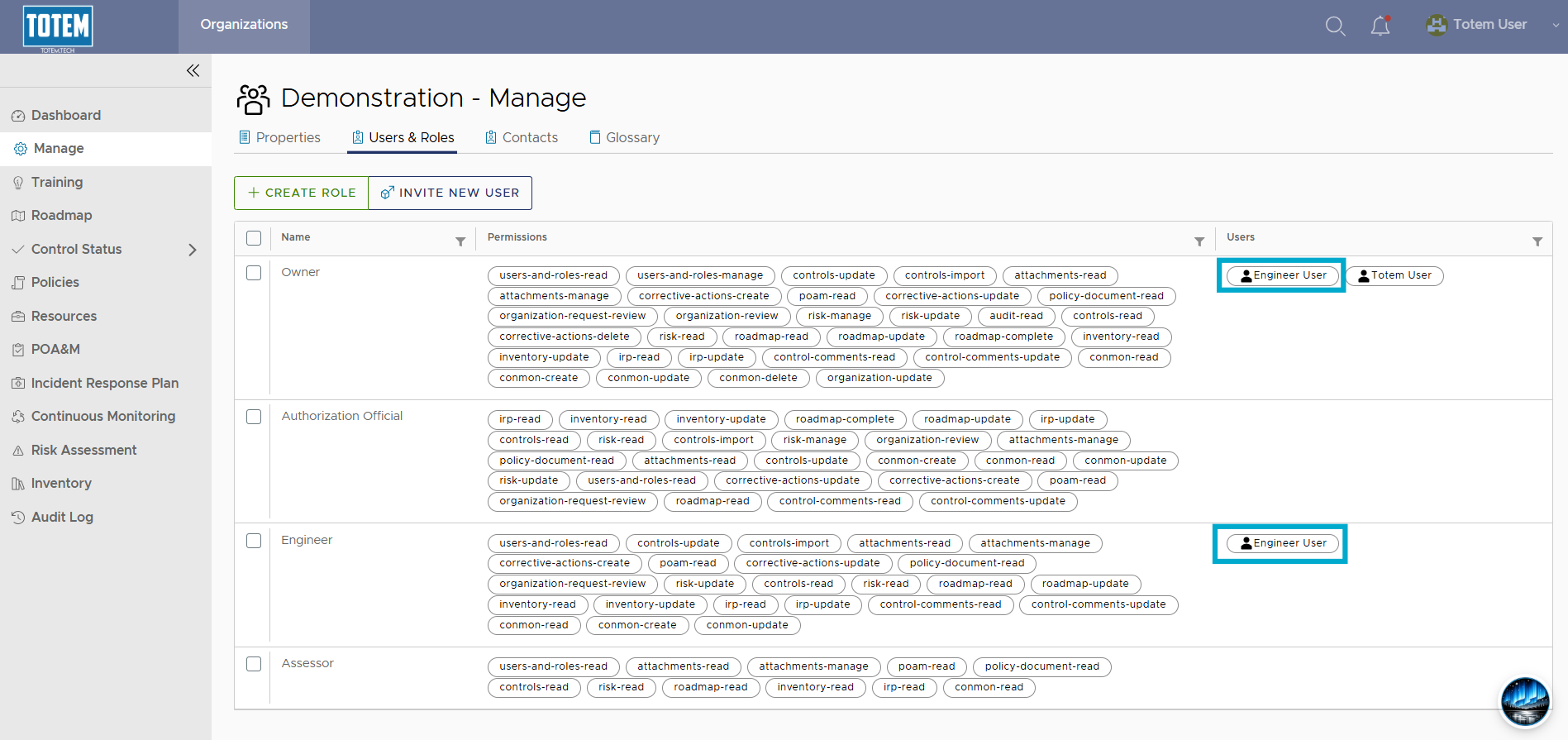Switch to the Contacts tab
Screen dimensions: 1568x740
[x=522, y=137]
